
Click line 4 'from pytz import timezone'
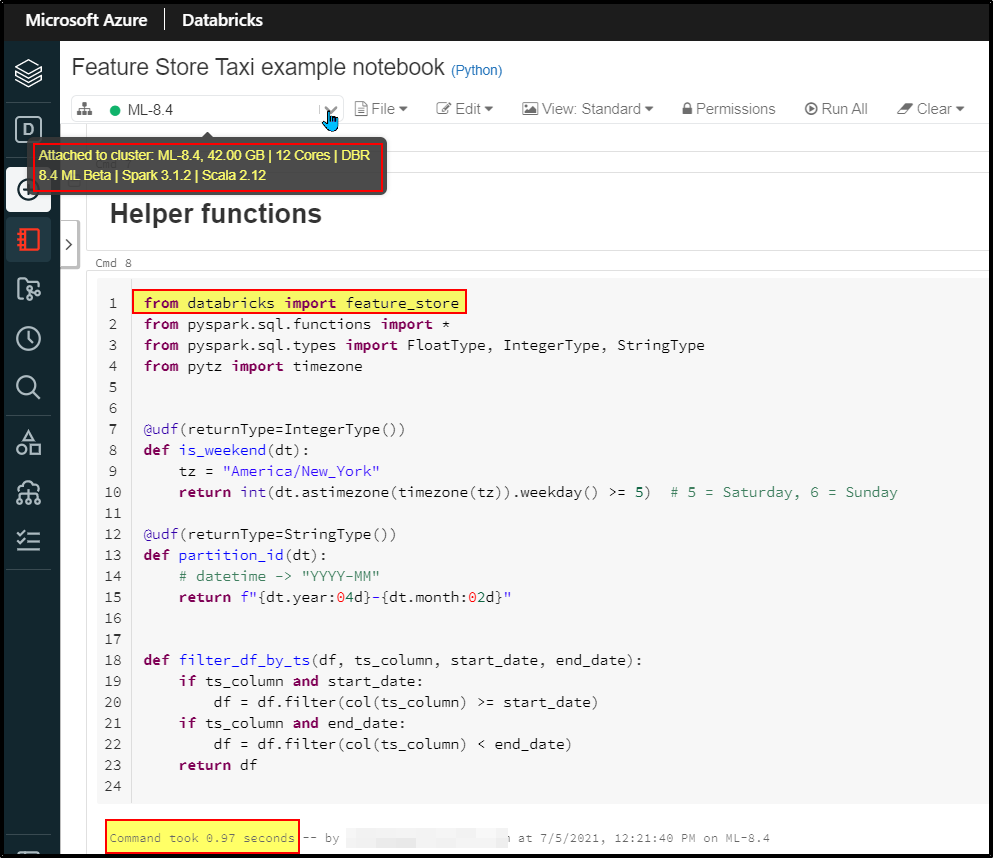(x=253, y=366)
